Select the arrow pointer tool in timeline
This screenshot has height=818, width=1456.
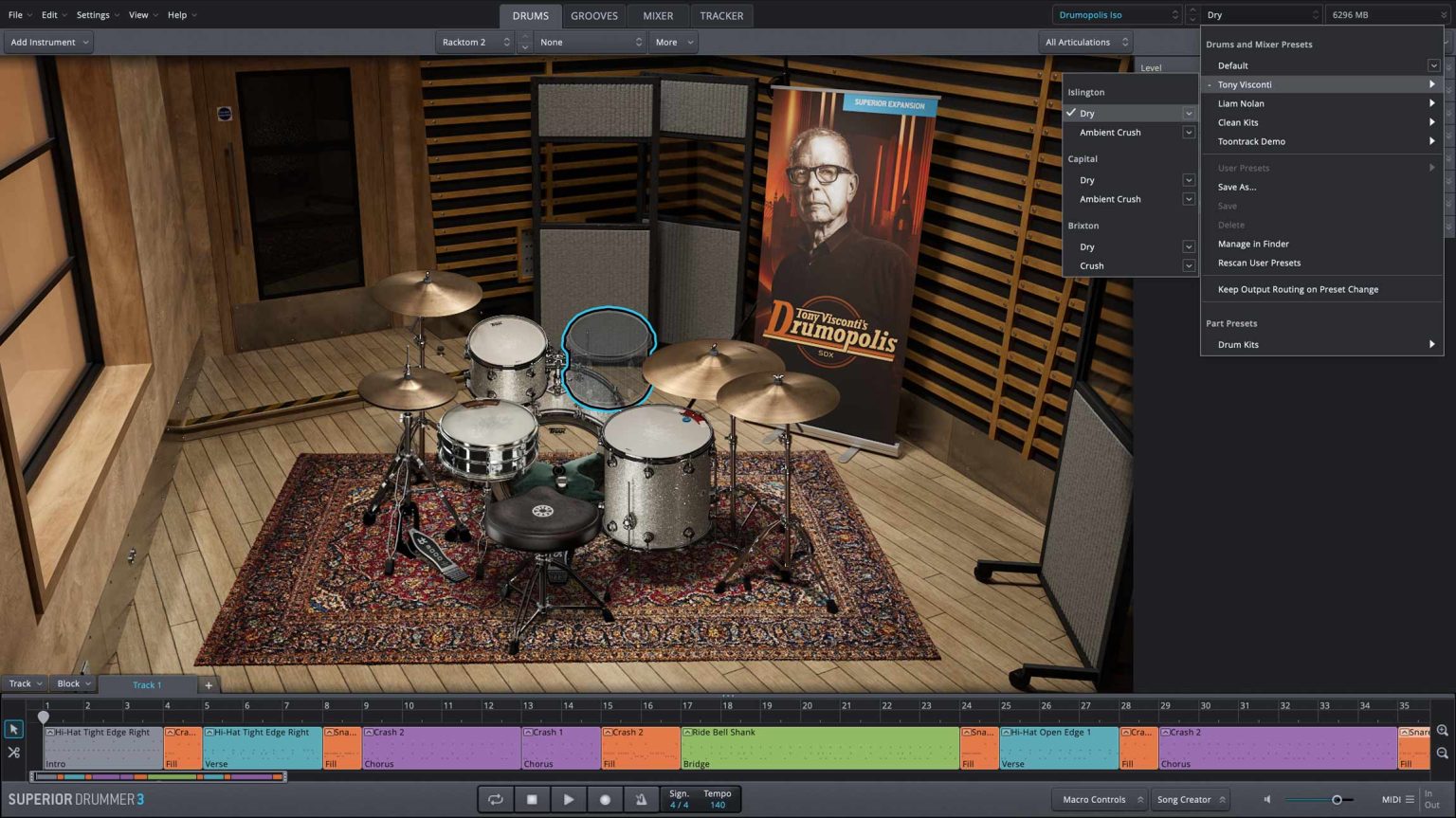click(13, 729)
